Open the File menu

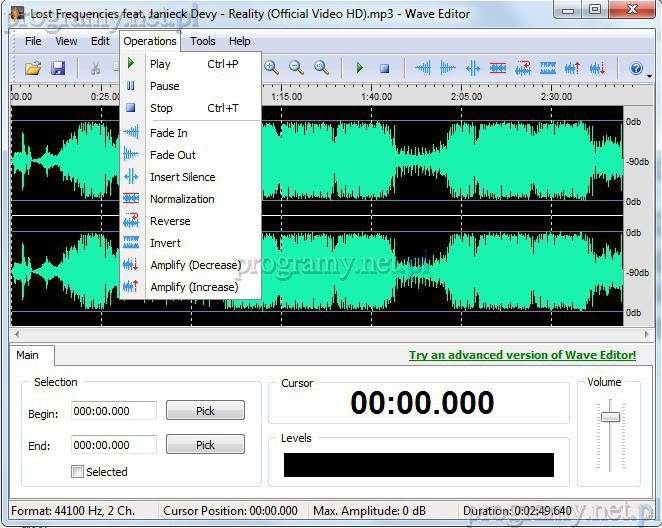[33, 41]
